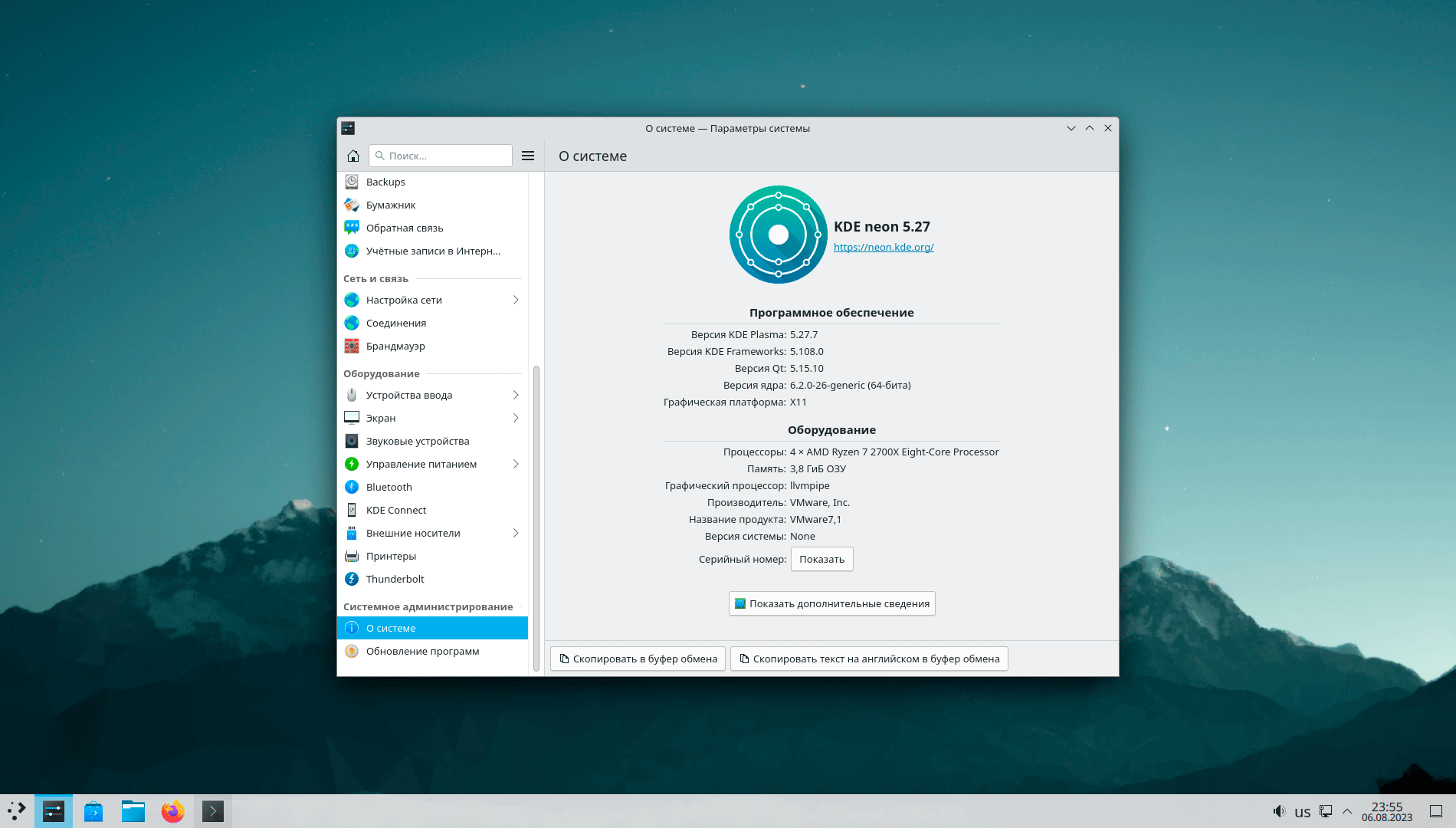Select Обновление программ menu entry
1456x828 pixels.
422,651
